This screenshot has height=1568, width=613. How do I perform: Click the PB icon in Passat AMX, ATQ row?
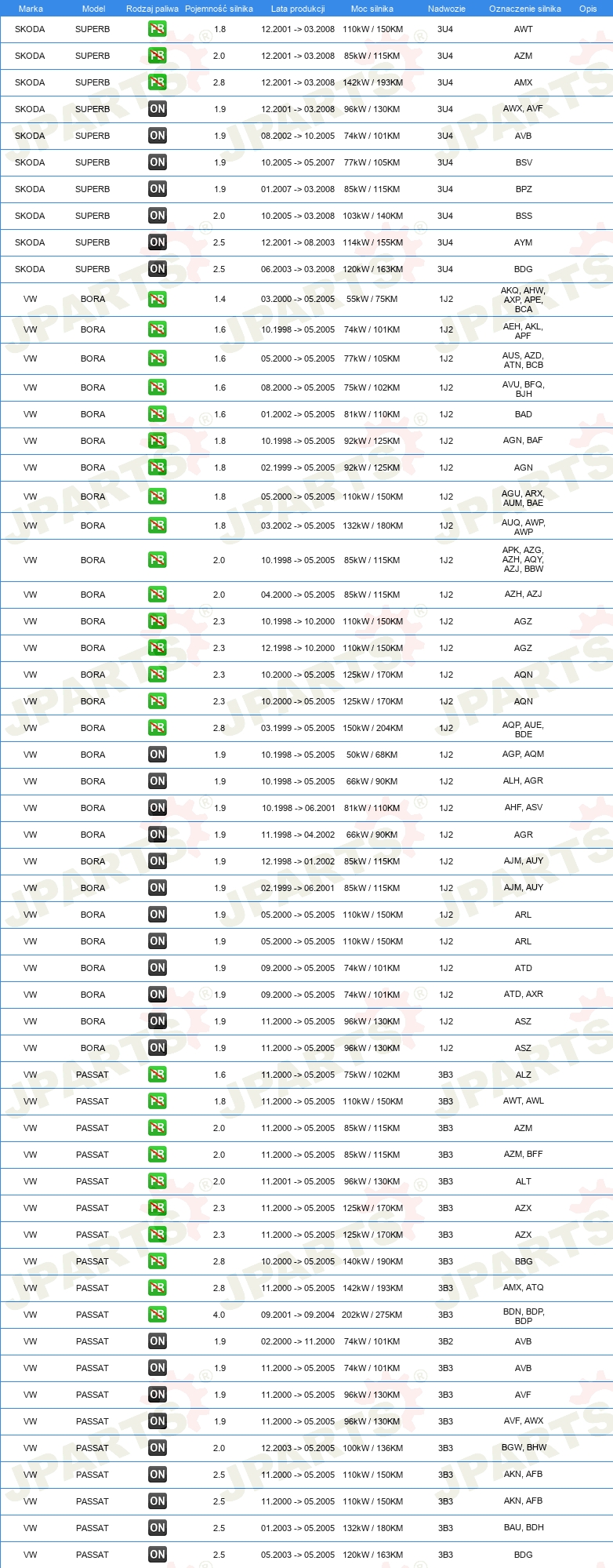tap(158, 1288)
